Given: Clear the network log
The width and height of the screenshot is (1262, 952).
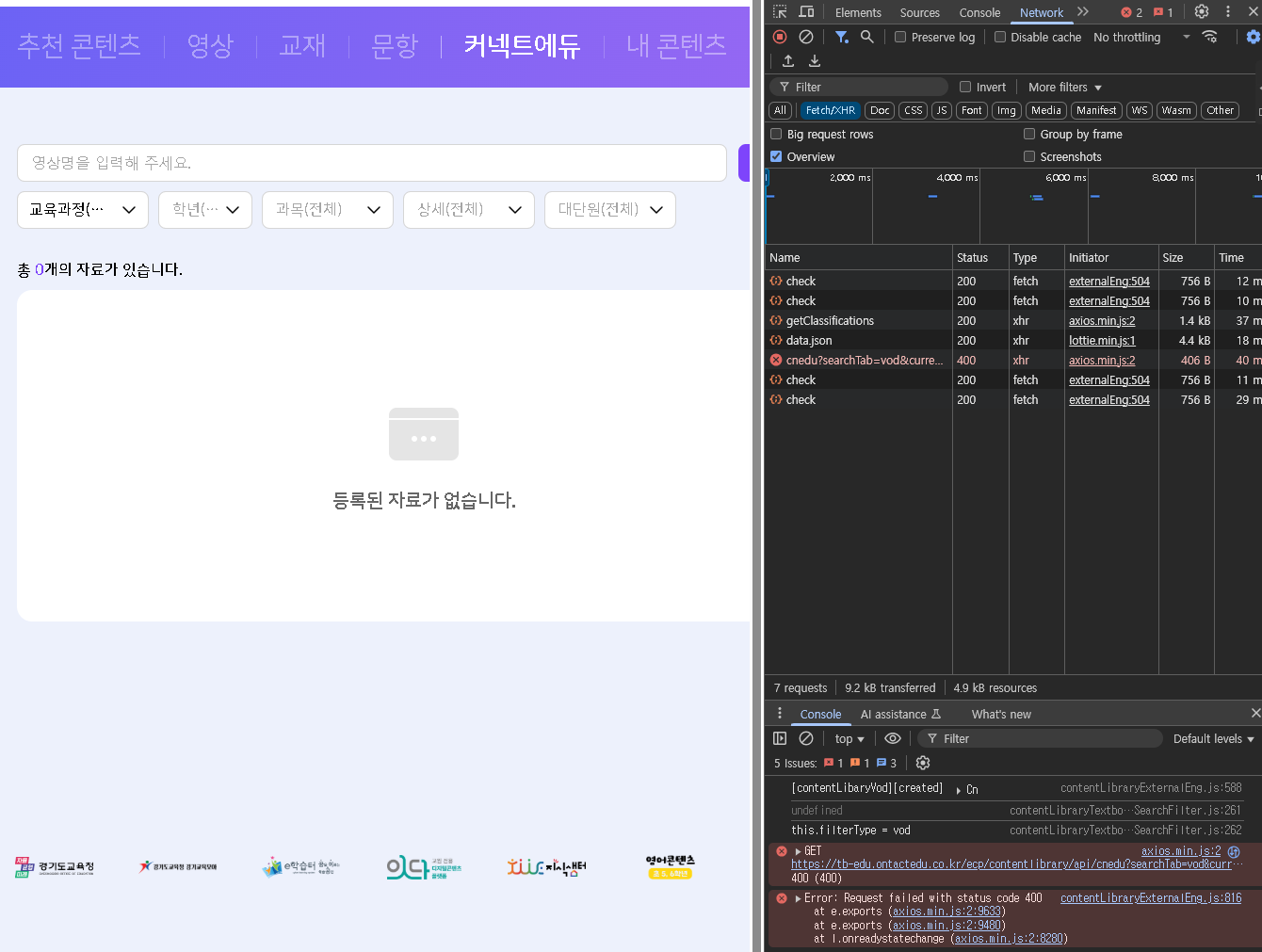Looking at the screenshot, I should (806, 37).
